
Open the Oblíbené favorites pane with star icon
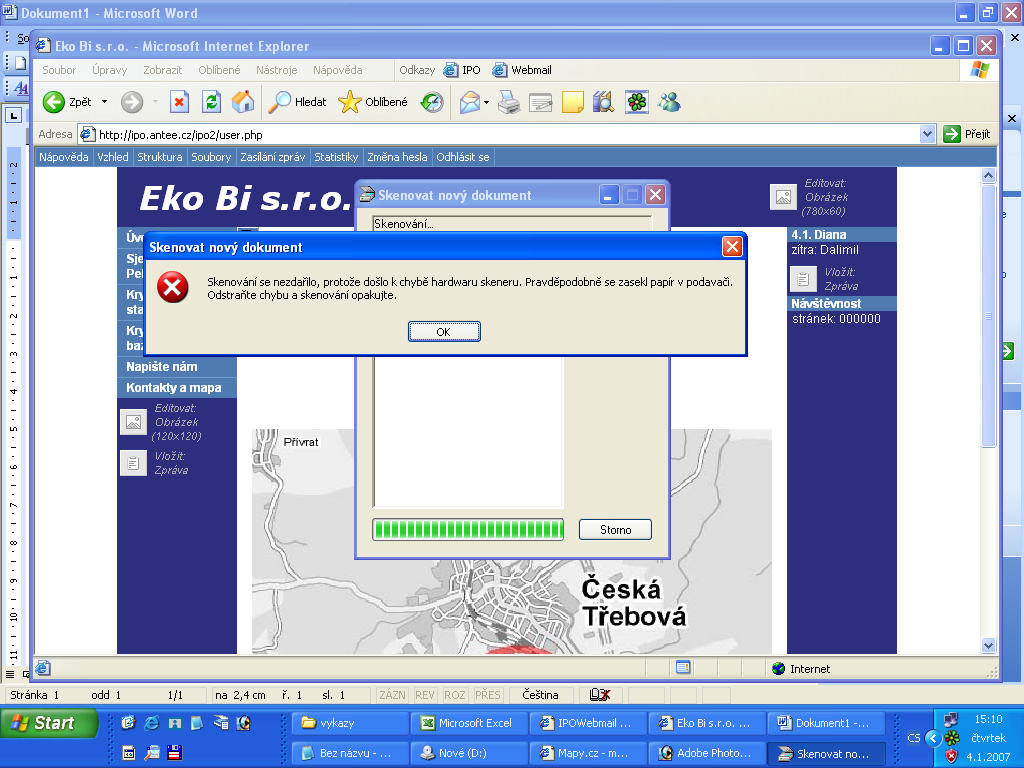click(x=373, y=102)
